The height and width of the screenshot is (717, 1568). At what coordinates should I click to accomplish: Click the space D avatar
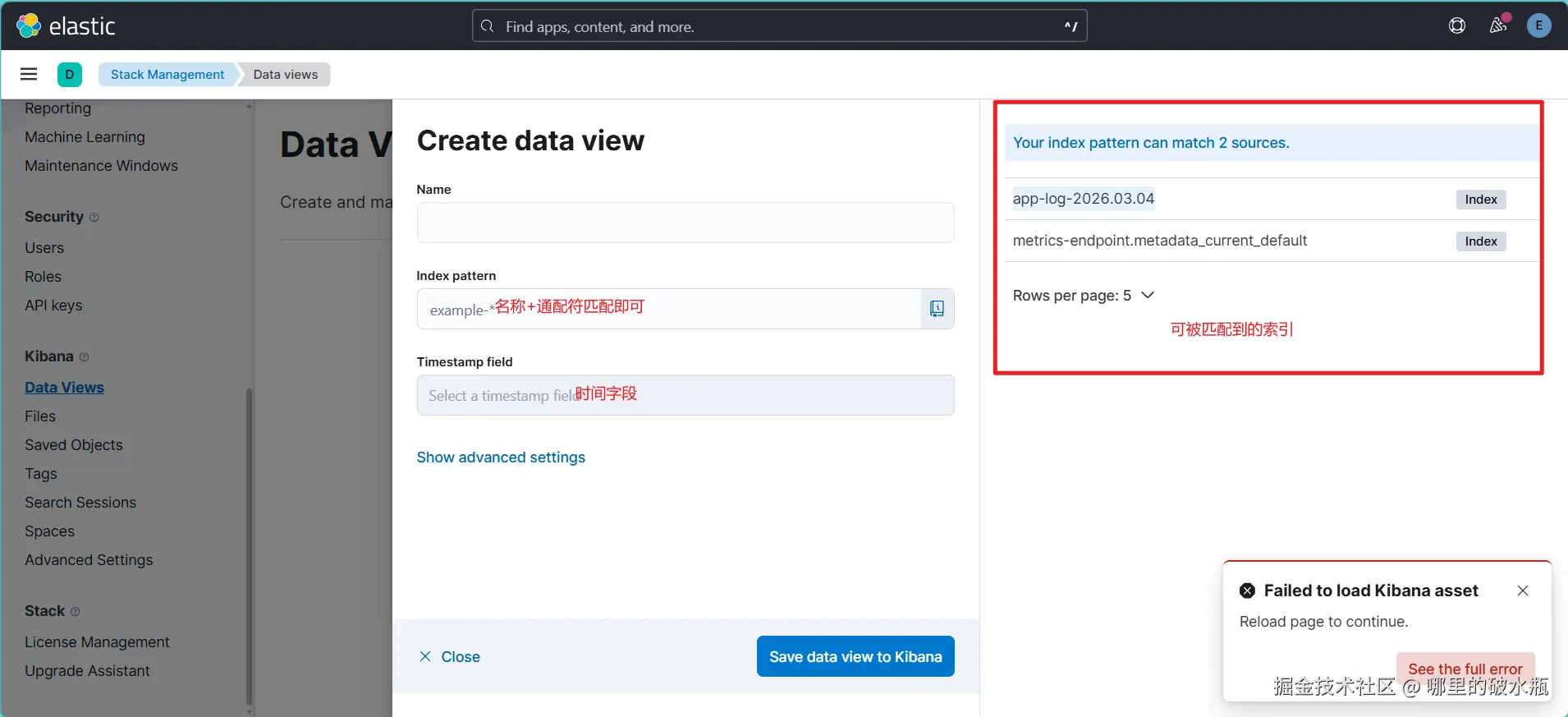tap(70, 75)
